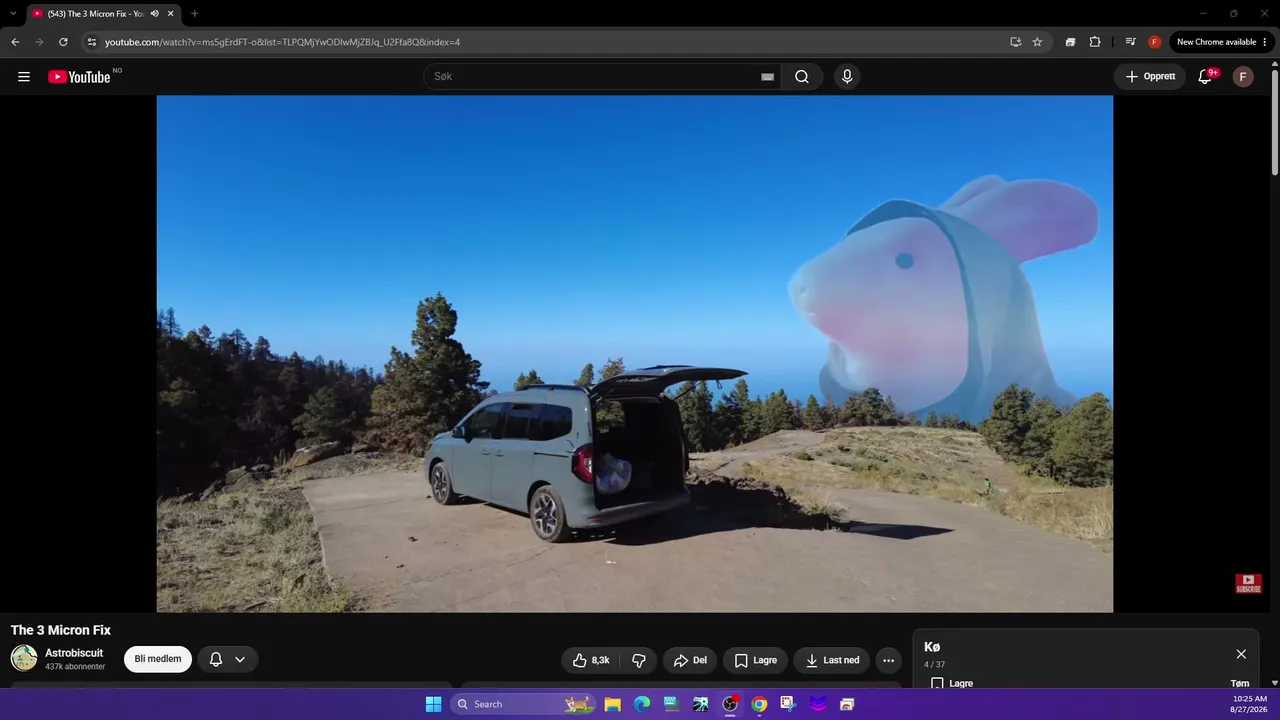This screenshot has width=1280, height=720.
Task: Go to the YouTube home logo
Action: point(79,77)
